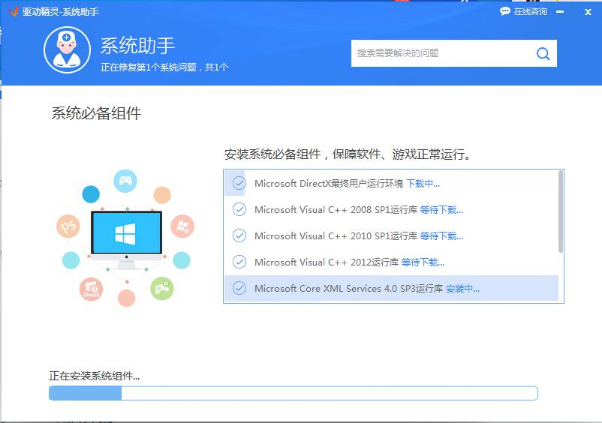Toggle the Microsoft DirectX checkbox
The image size is (602, 423).
pyautogui.click(x=239, y=183)
